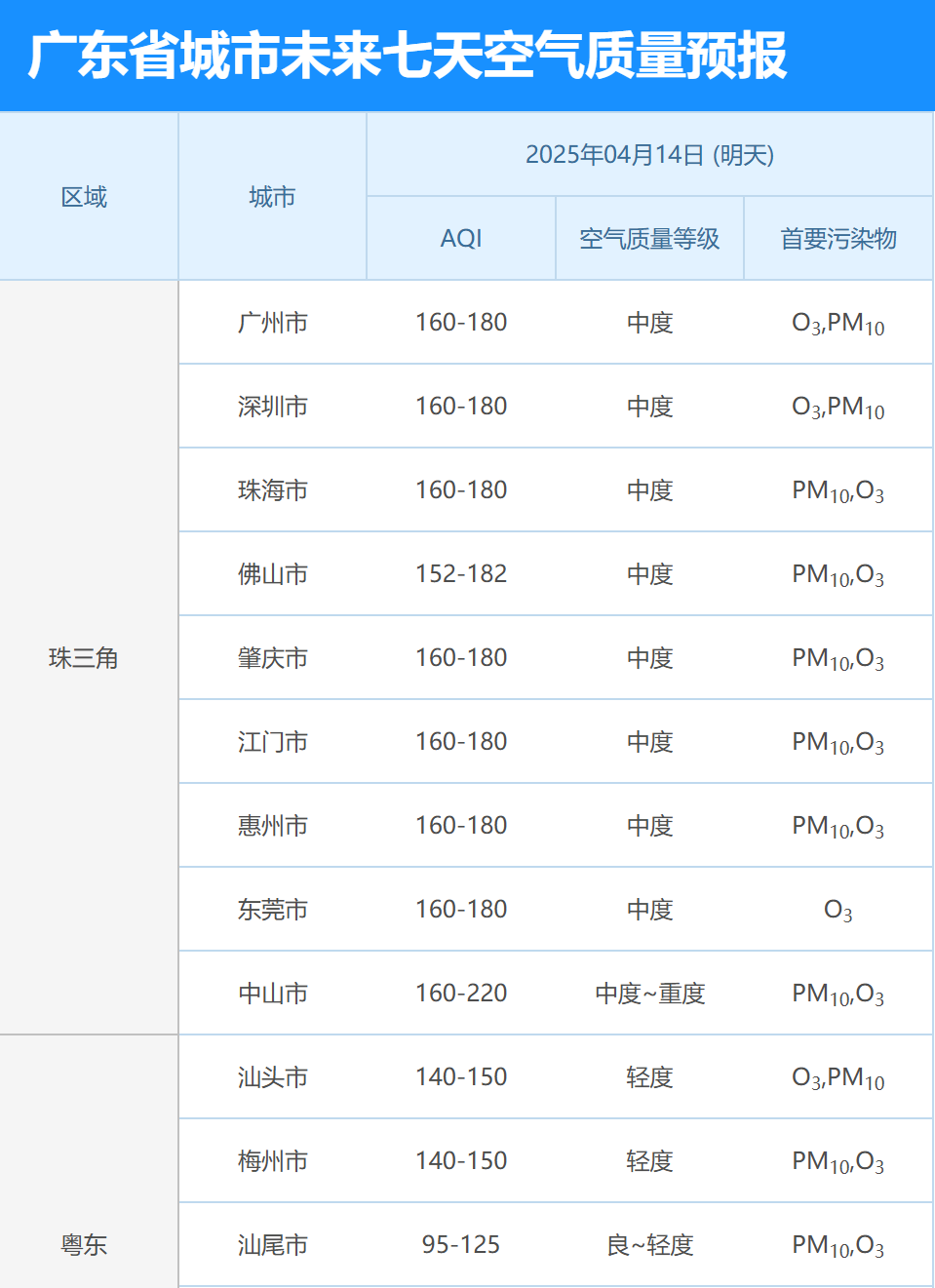
Task: Open the 梅州市 city entry
Action: (x=273, y=1161)
